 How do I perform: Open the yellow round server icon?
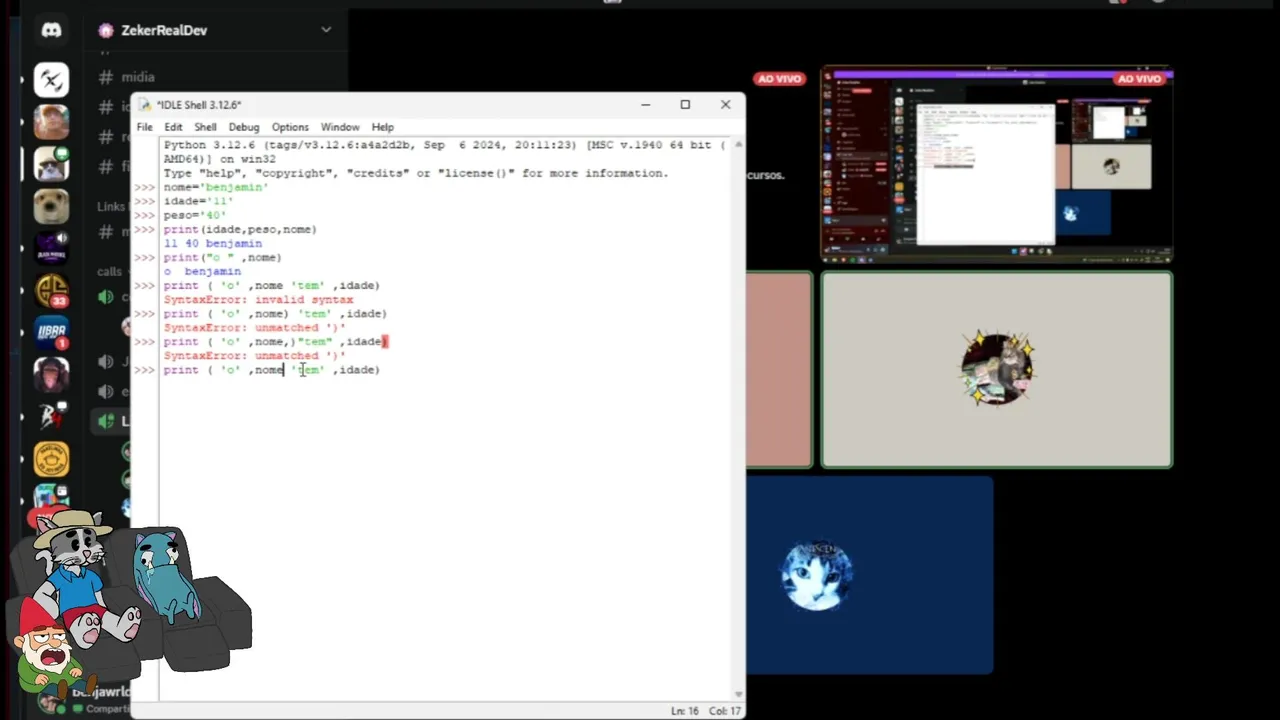click(x=51, y=459)
